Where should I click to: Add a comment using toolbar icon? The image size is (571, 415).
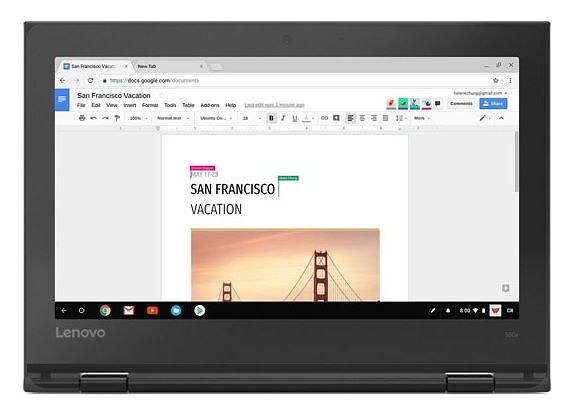click(336, 118)
